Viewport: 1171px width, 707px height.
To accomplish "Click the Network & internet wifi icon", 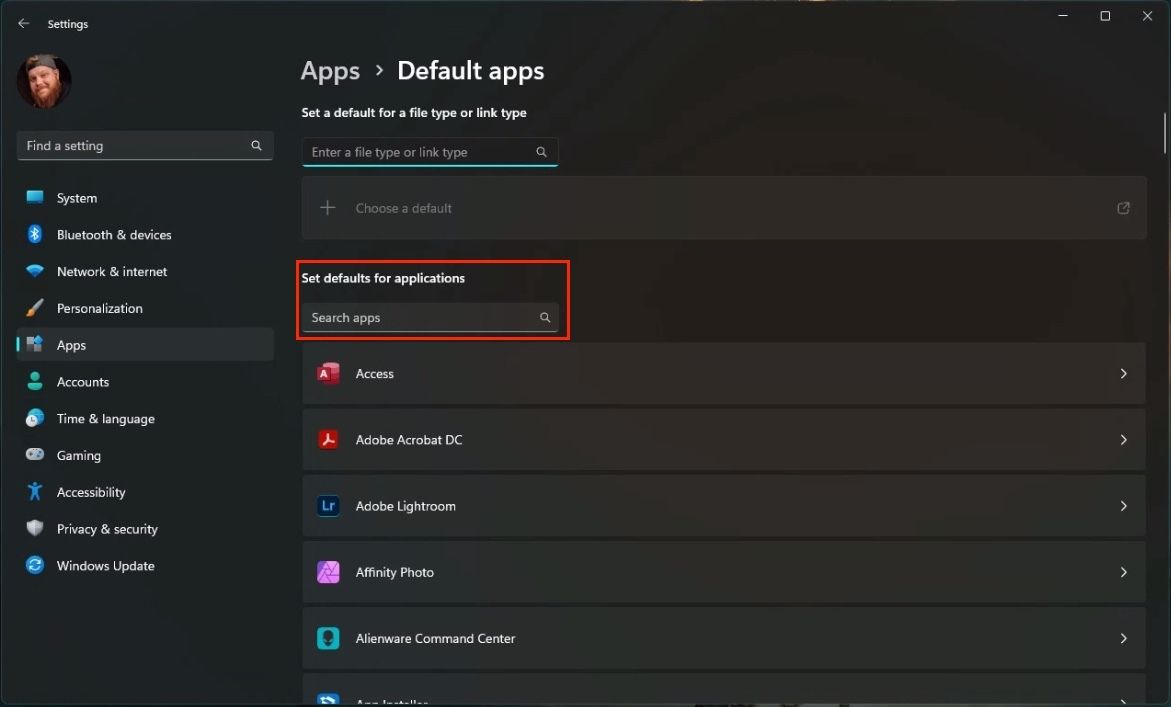I will pyautogui.click(x=35, y=271).
